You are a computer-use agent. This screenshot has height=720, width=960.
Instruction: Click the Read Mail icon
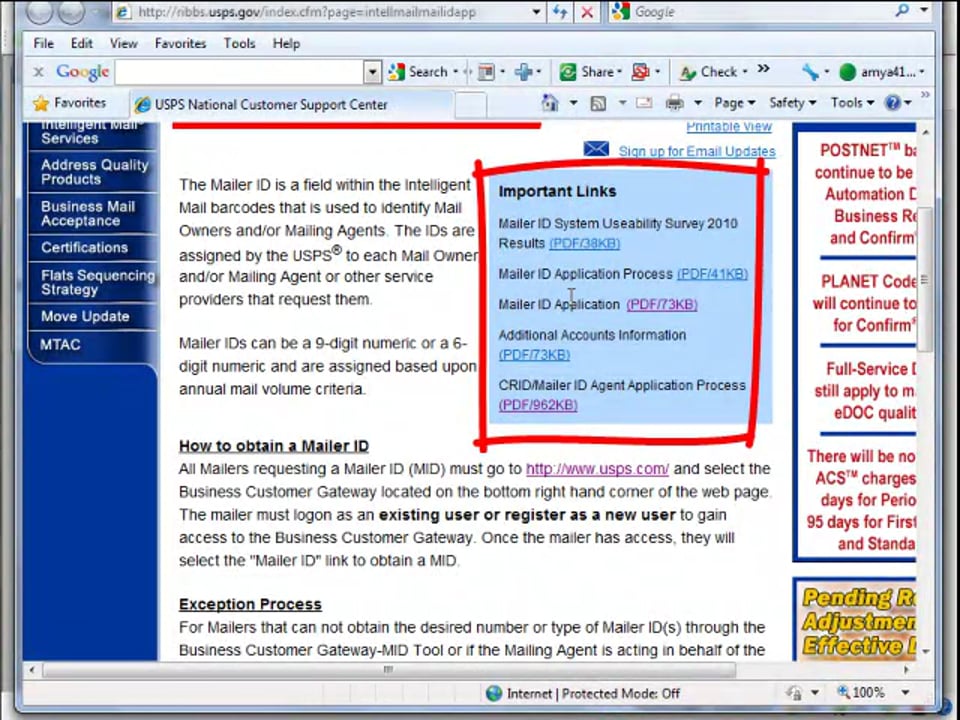click(643, 103)
